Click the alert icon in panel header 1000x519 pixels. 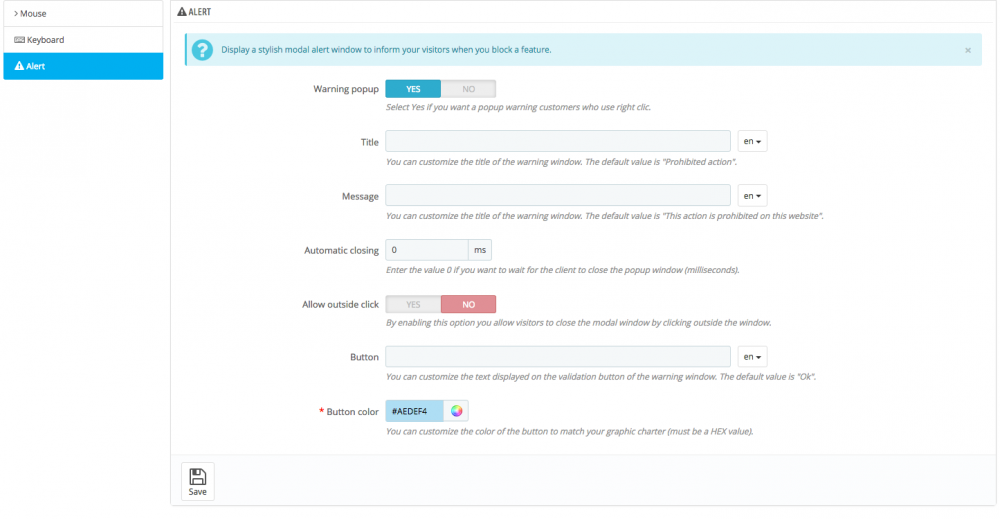(x=182, y=11)
